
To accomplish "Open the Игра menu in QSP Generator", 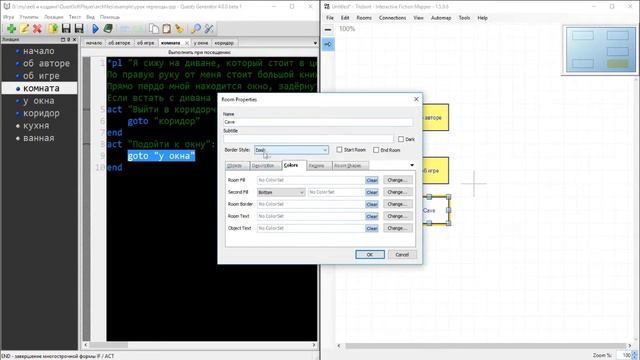I will [9, 17].
